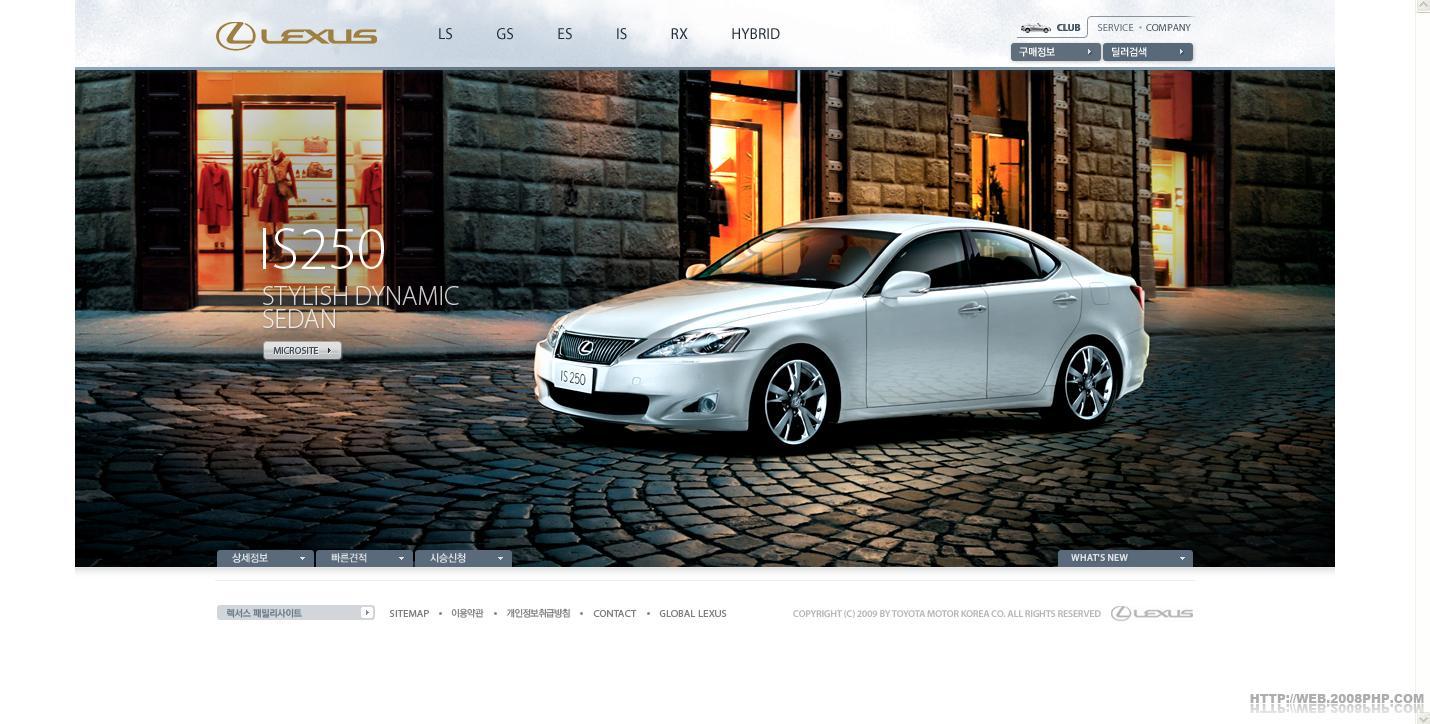
Task: Expand the 빠른견적 dropdown
Action: click(364, 558)
